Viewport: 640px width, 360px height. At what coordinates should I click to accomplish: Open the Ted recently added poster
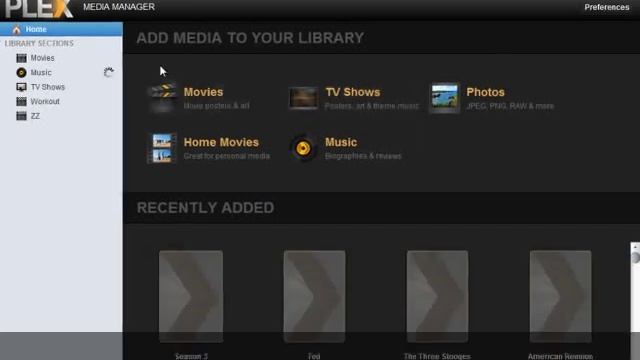click(314, 296)
